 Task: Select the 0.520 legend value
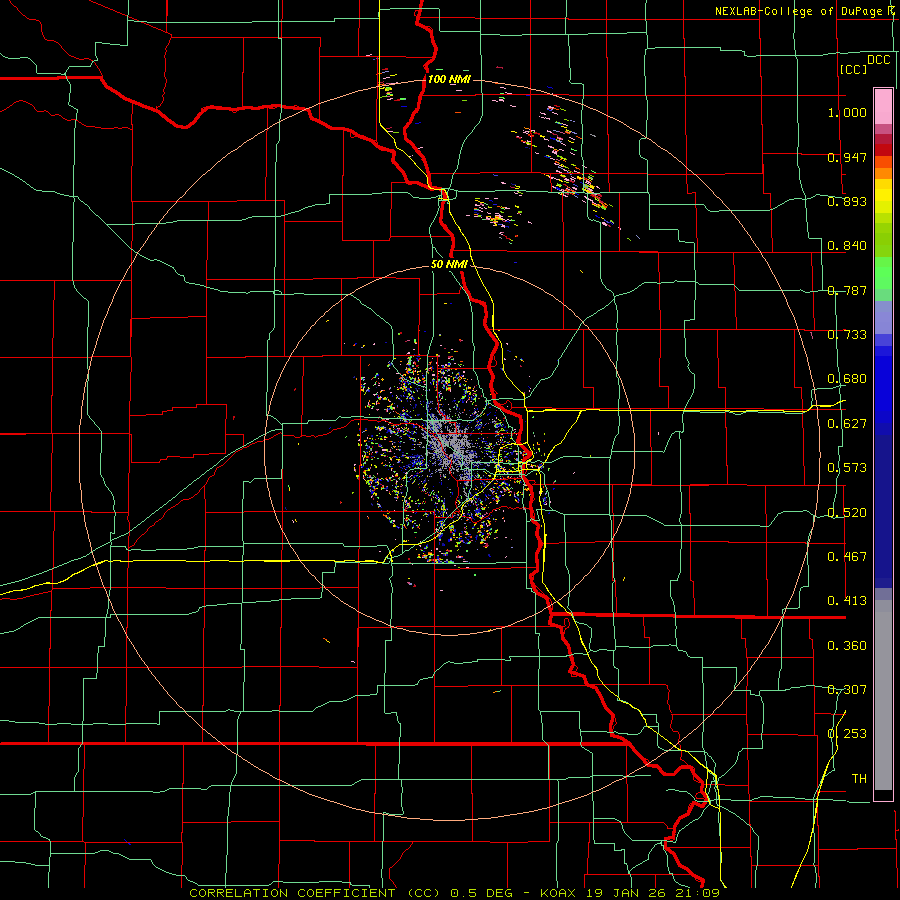(847, 513)
